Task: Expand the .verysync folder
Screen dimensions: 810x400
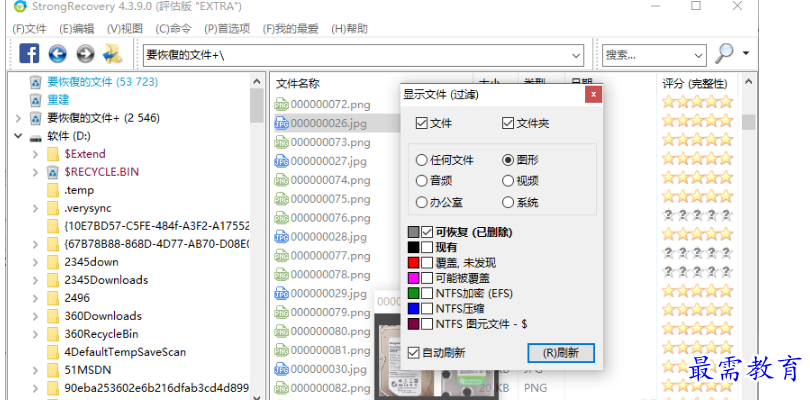Action: click(x=35, y=208)
